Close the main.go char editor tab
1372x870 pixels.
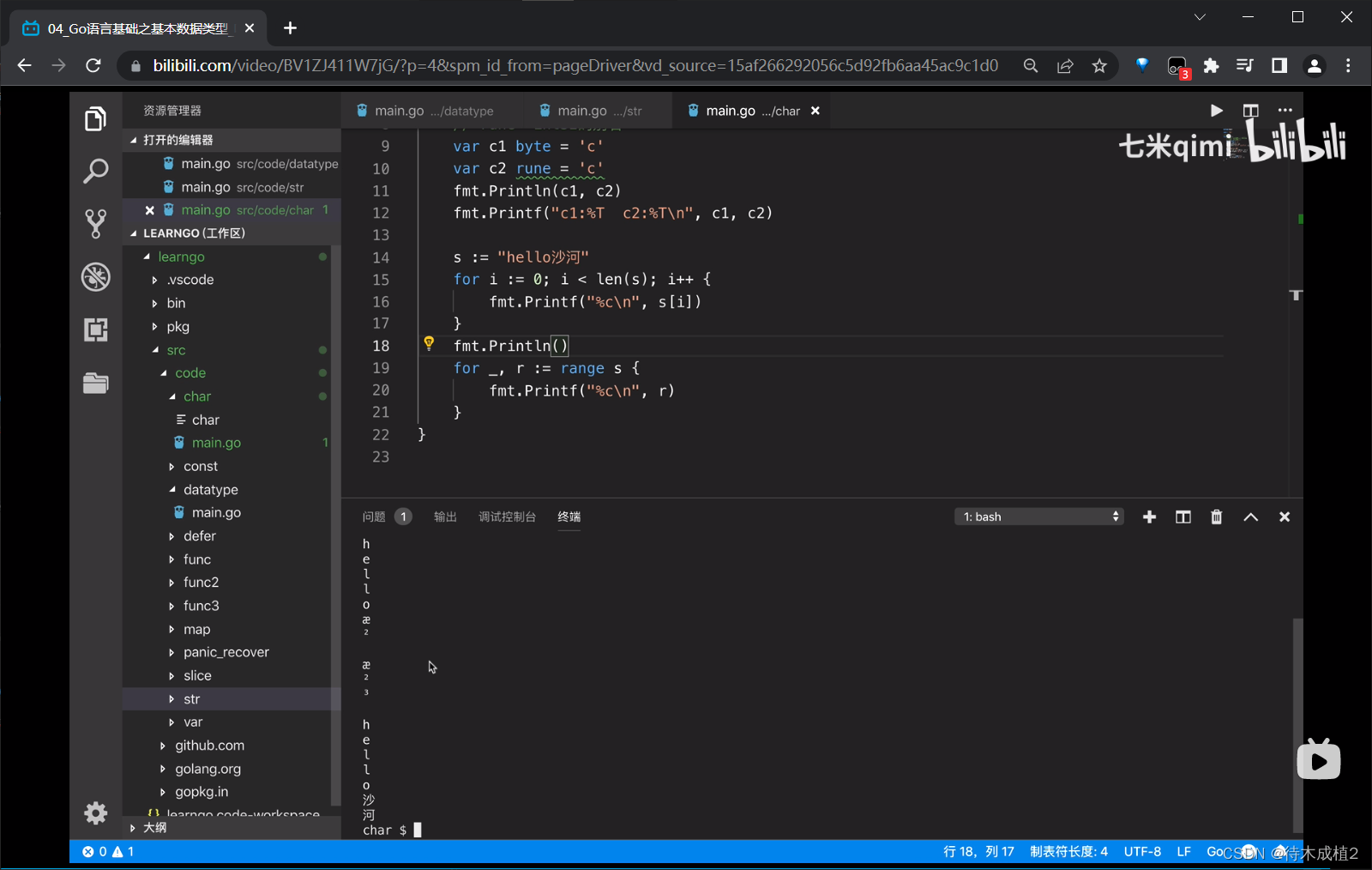[x=815, y=111]
